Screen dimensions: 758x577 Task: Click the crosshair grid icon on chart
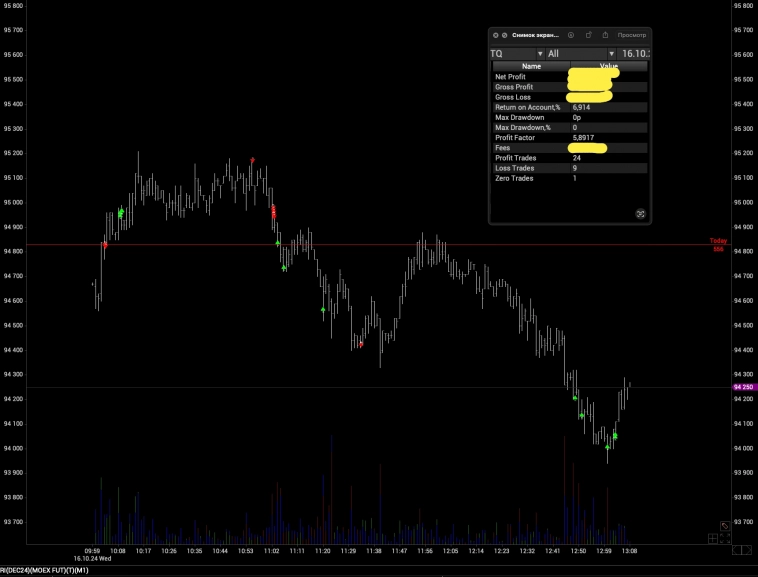click(712, 539)
